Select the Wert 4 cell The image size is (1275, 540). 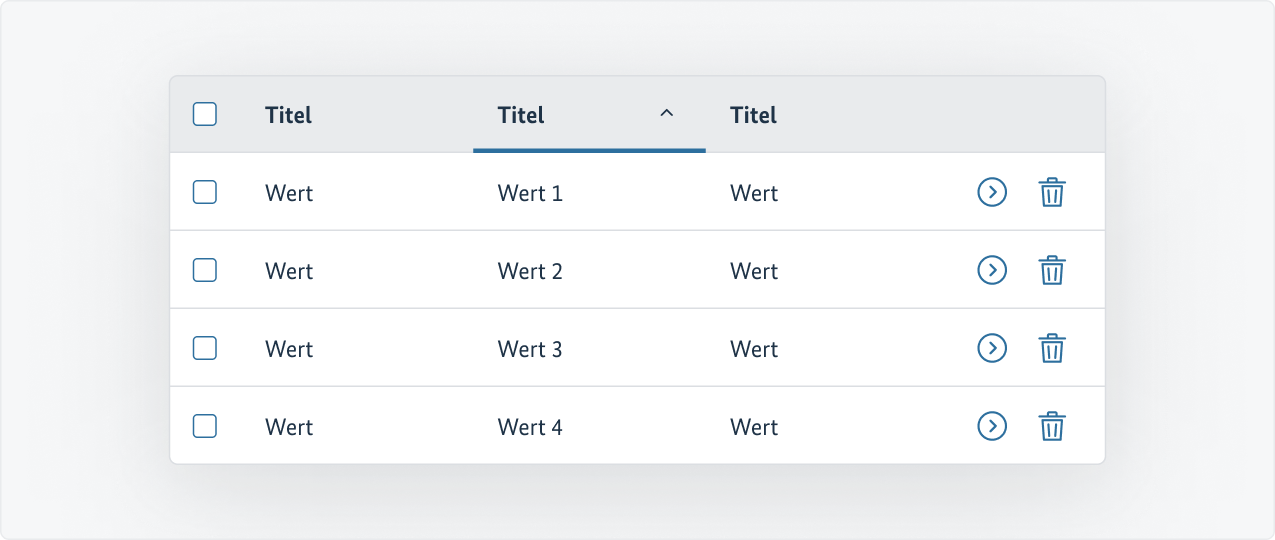point(530,428)
